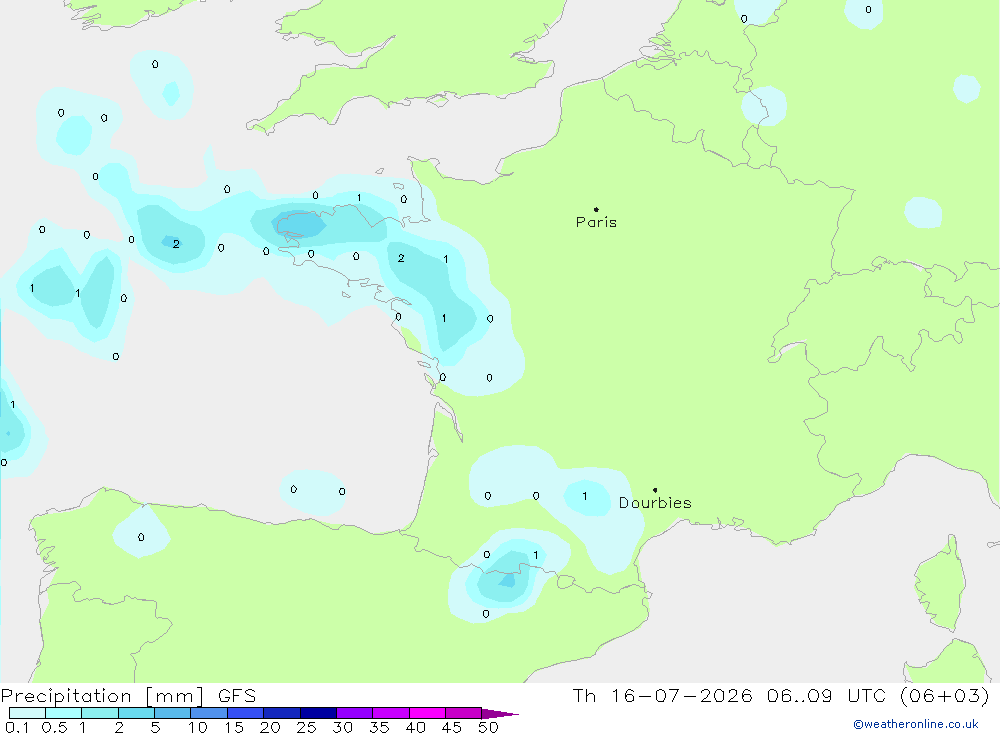Select the lightest cyan legend swatch above 0.1
The height and width of the screenshot is (733, 1000).
27,713
